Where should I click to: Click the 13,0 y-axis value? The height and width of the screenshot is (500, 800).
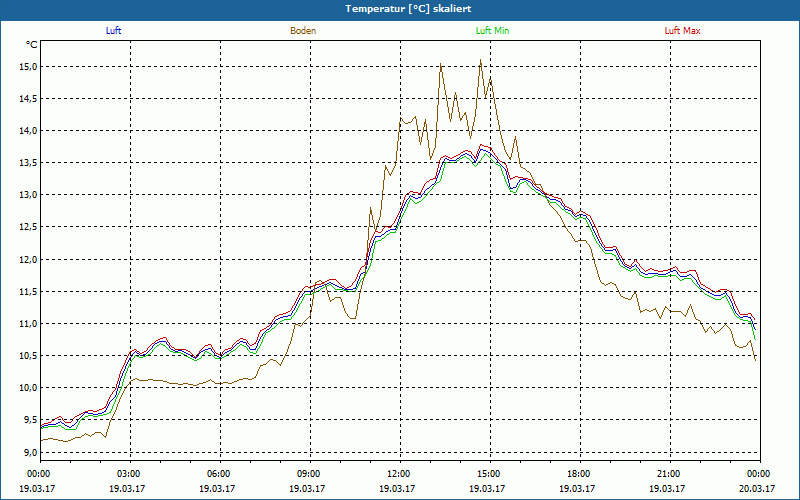29,195
